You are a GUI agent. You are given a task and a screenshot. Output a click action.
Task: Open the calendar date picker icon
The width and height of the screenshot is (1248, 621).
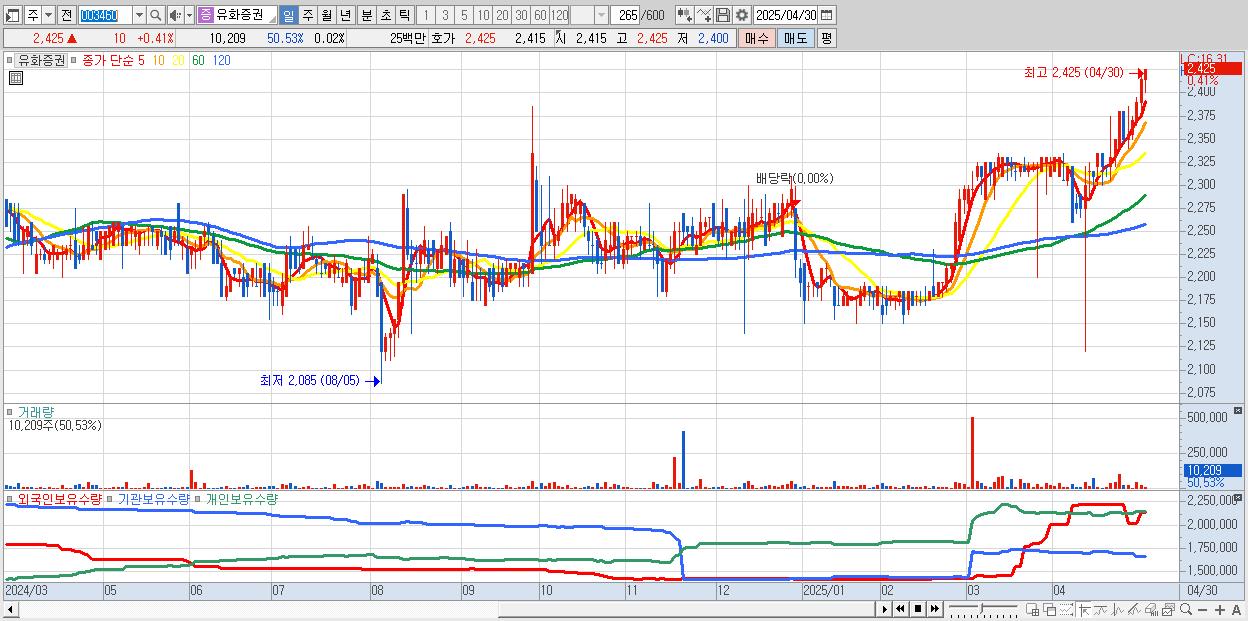coord(827,15)
